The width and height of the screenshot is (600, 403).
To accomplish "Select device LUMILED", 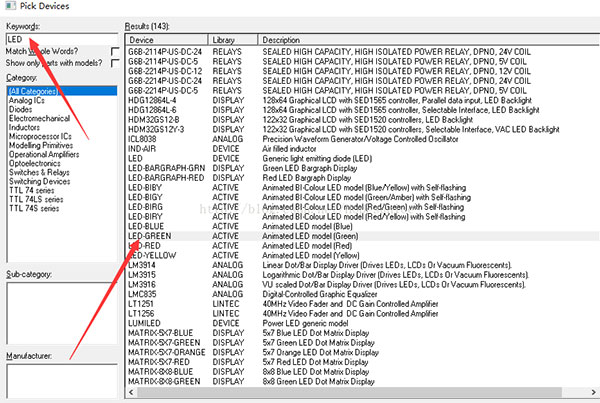I will pos(363,323).
